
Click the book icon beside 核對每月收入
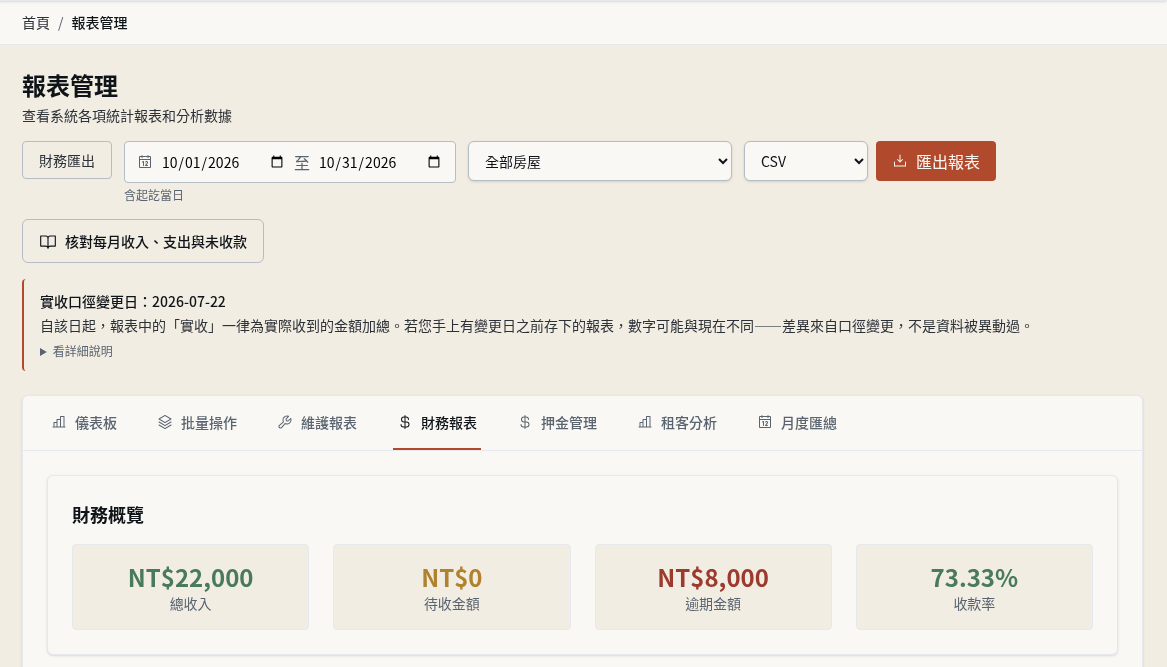pyautogui.click(x=48, y=242)
